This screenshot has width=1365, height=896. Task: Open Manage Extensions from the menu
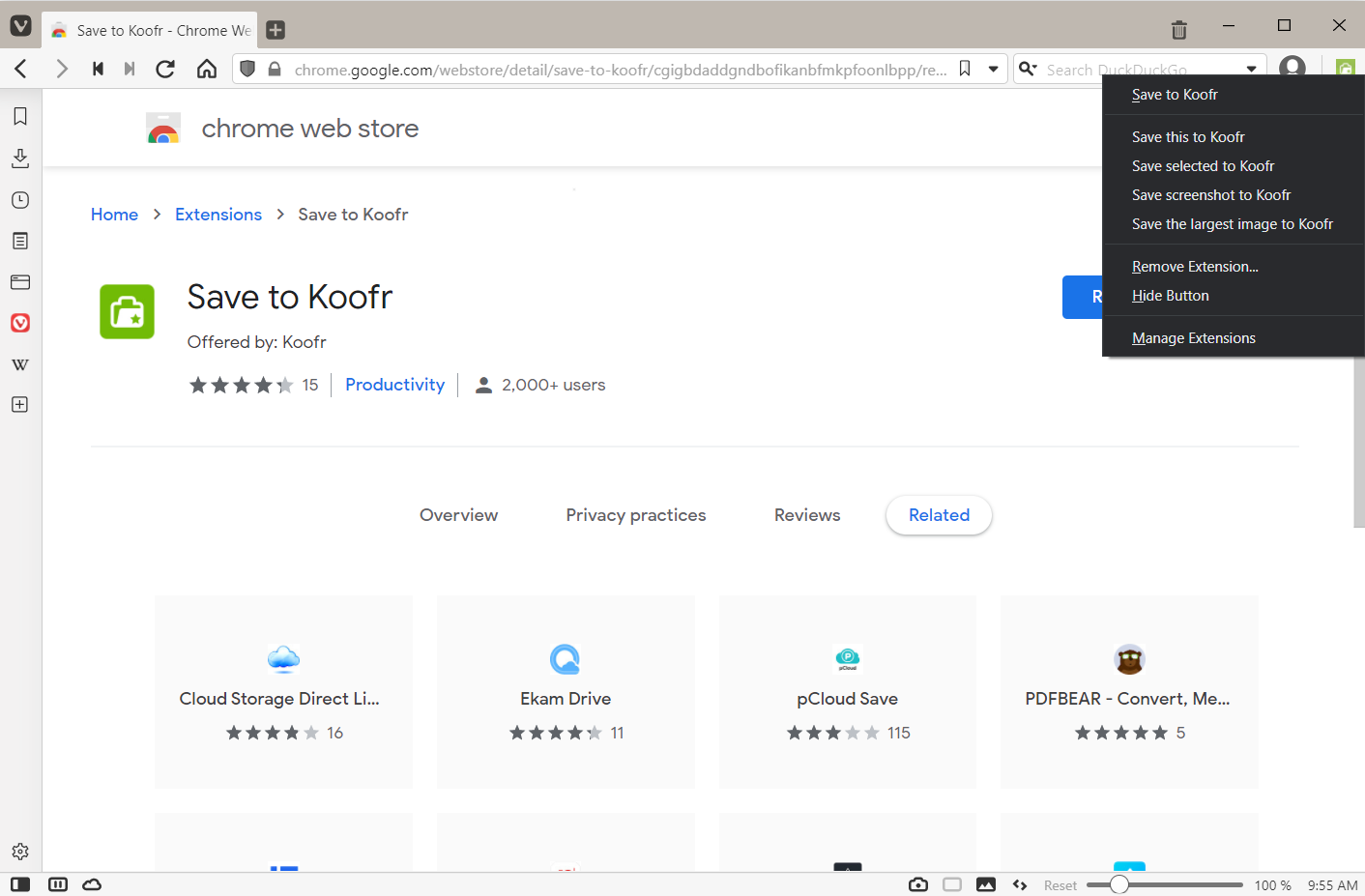click(x=1234, y=338)
